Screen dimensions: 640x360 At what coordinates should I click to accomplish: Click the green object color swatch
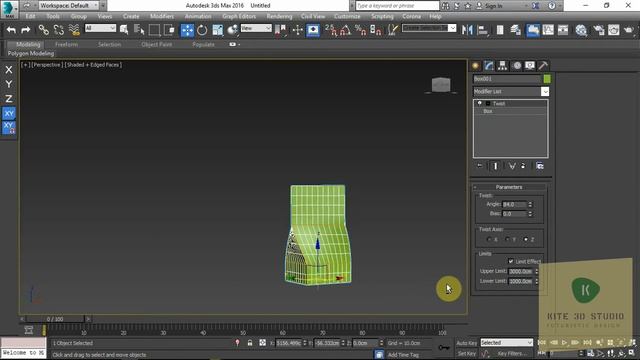point(547,79)
